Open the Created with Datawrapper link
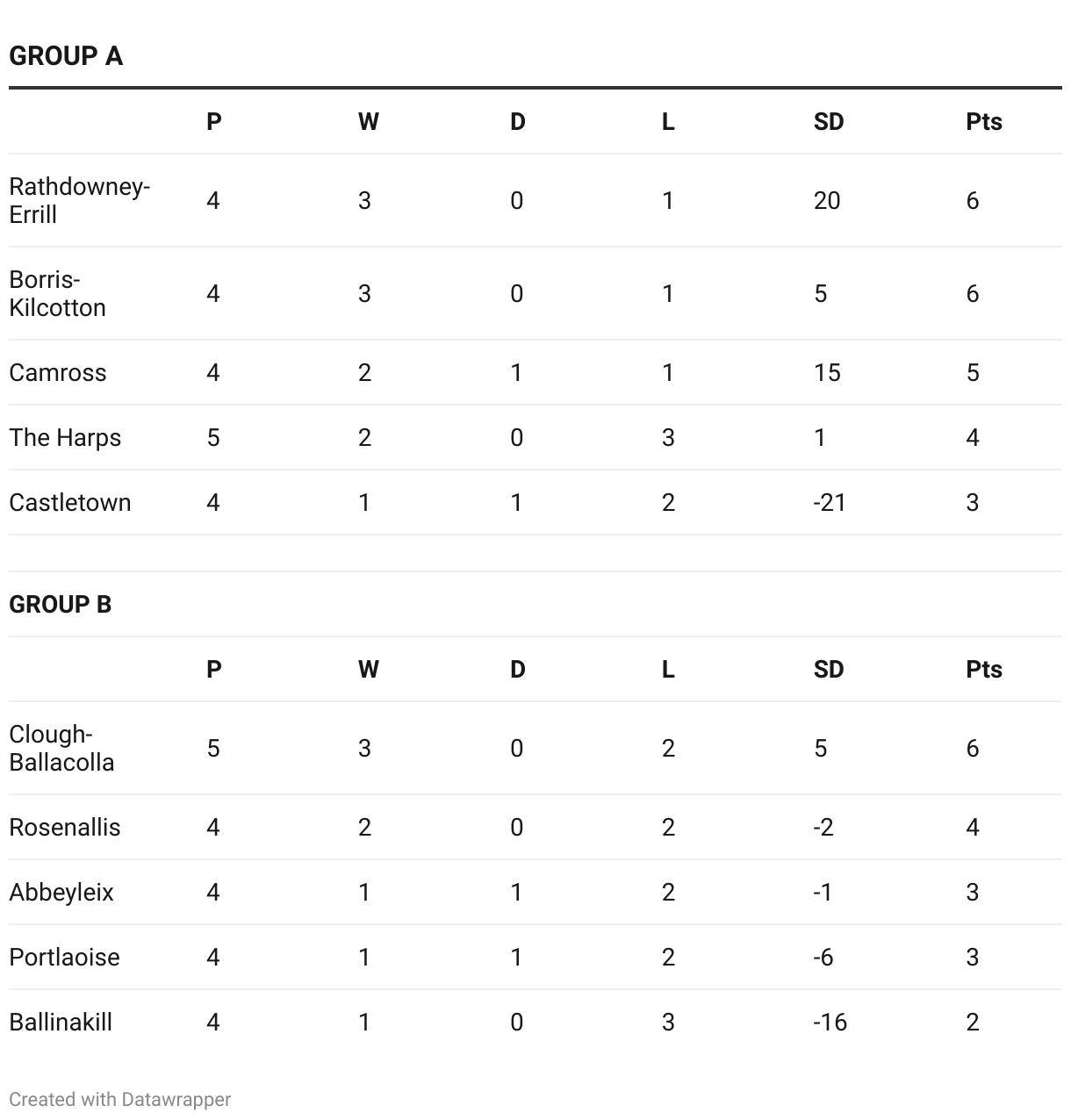 [x=120, y=1099]
